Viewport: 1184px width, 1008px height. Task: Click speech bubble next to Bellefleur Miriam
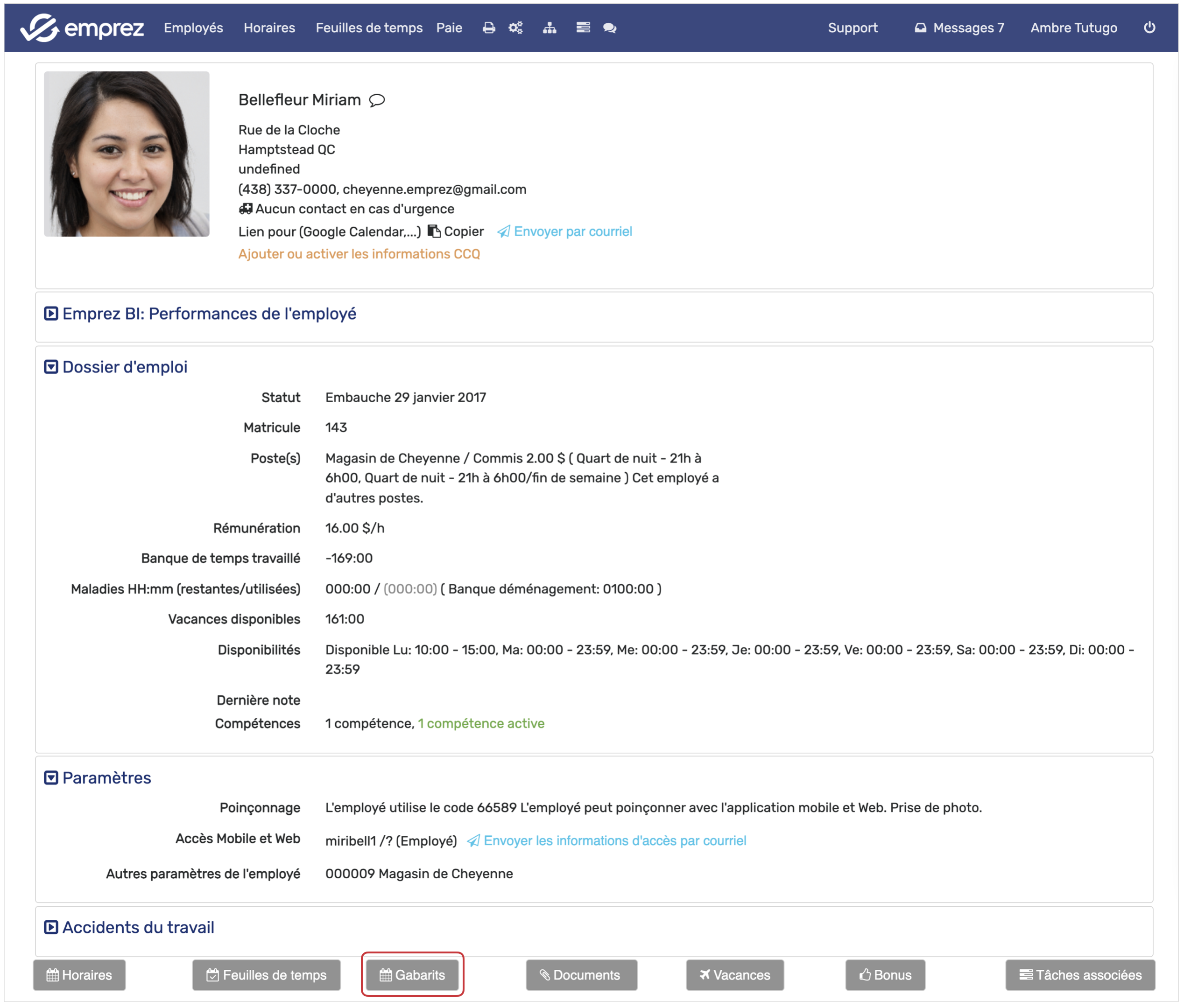click(377, 100)
